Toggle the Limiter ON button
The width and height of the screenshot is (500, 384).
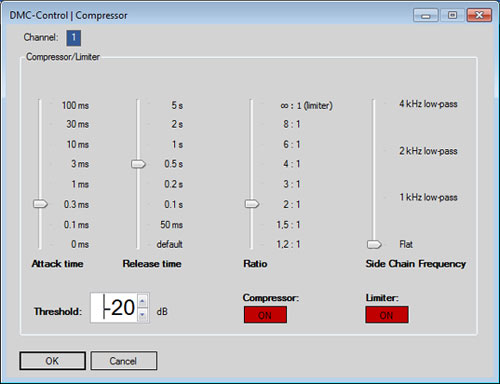(387, 315)
